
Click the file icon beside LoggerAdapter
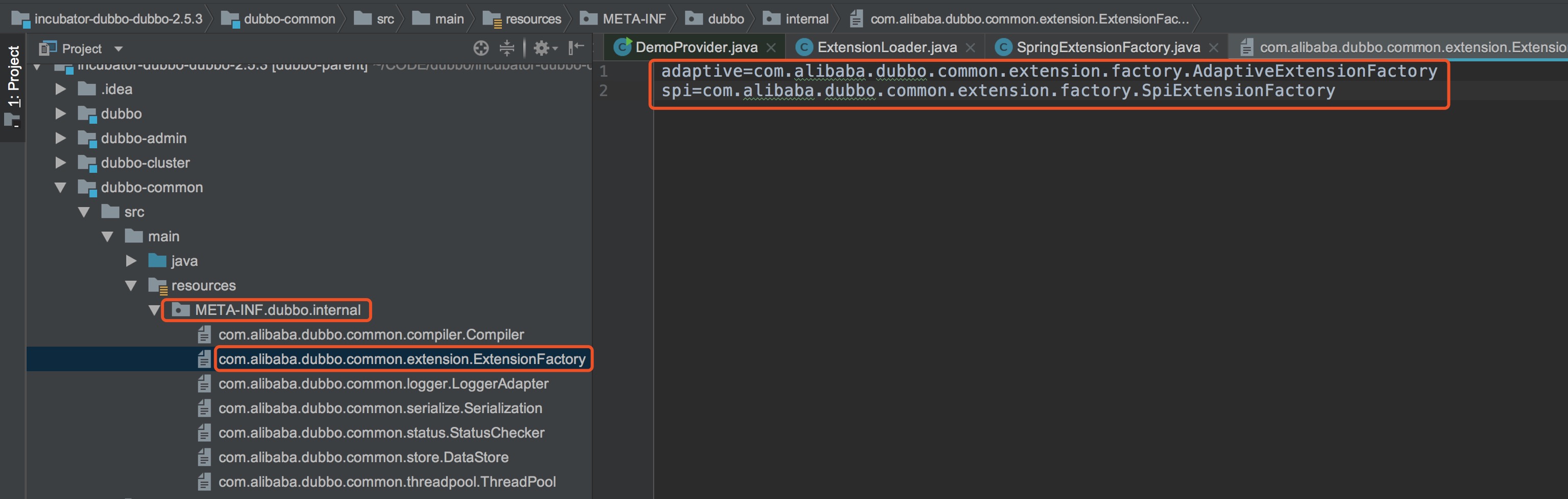tap(204, 384)
